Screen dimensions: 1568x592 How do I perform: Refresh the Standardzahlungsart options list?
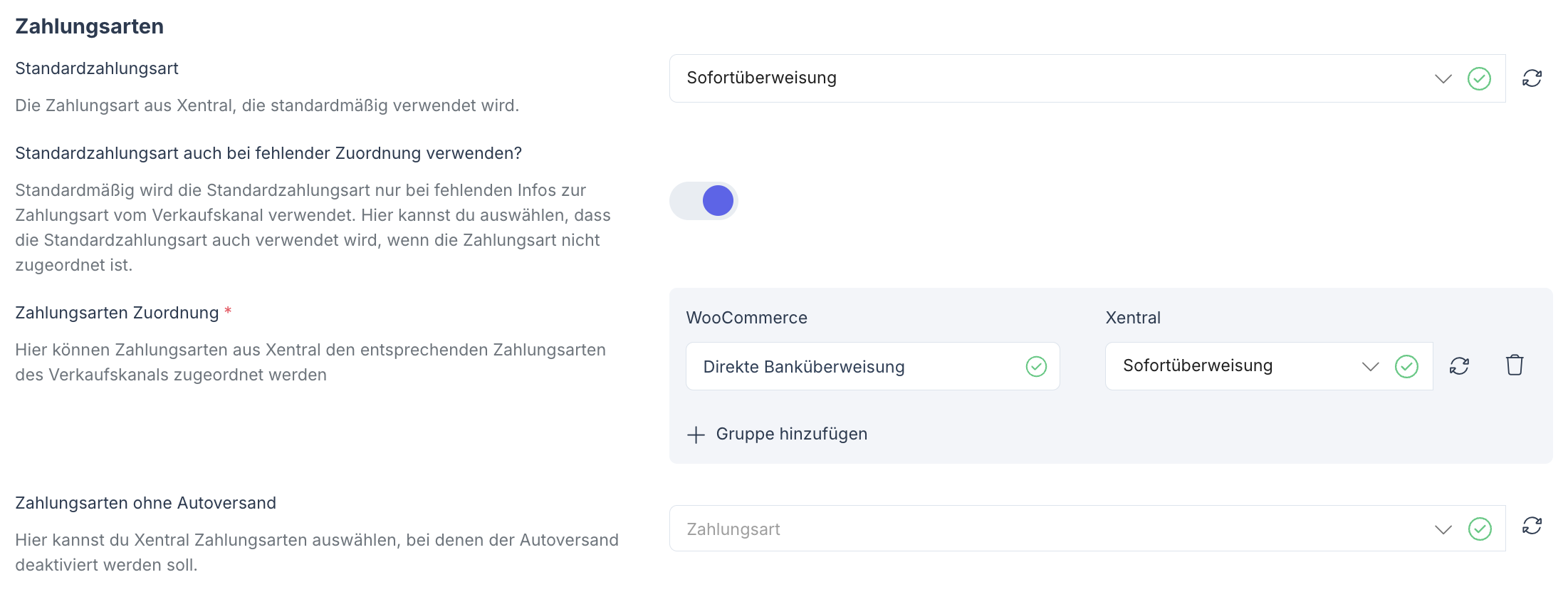point(1532,78)
